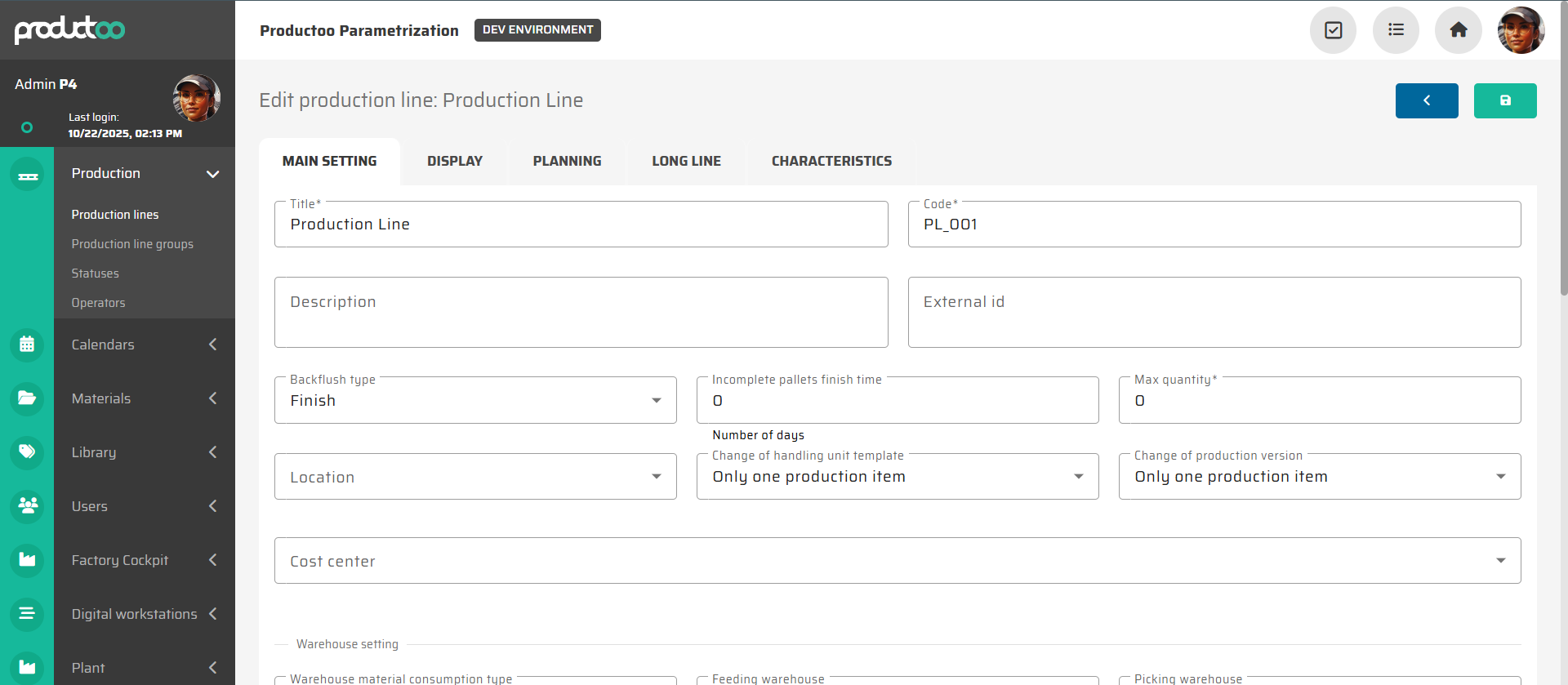Switch to the CHARACTERISTICS tab
The image size is (1568, 685).
pyautogui.click(x=831, y=162)
